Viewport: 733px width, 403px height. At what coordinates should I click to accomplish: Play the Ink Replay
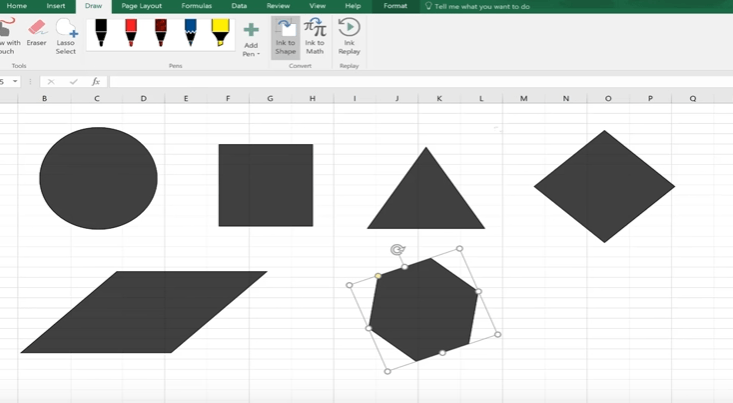coord(349,36)
